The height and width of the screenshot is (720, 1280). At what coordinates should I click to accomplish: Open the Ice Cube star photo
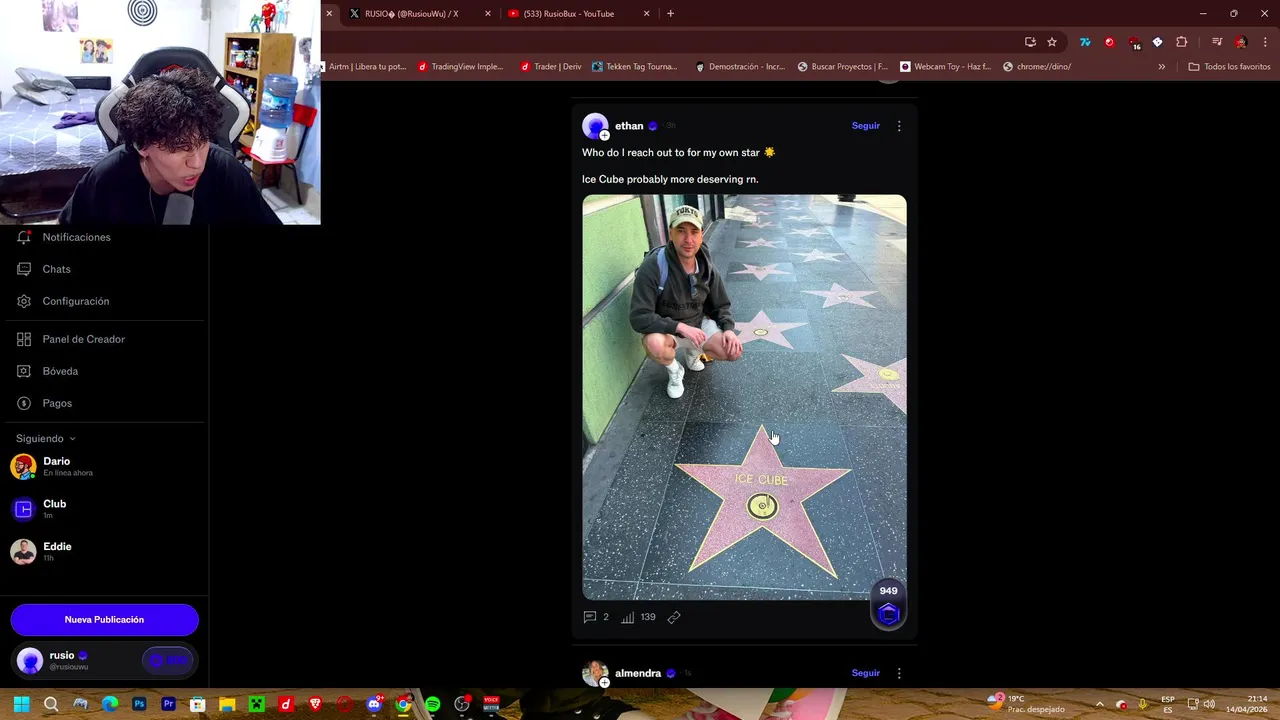pyautogui.click(x=745, y=397)
